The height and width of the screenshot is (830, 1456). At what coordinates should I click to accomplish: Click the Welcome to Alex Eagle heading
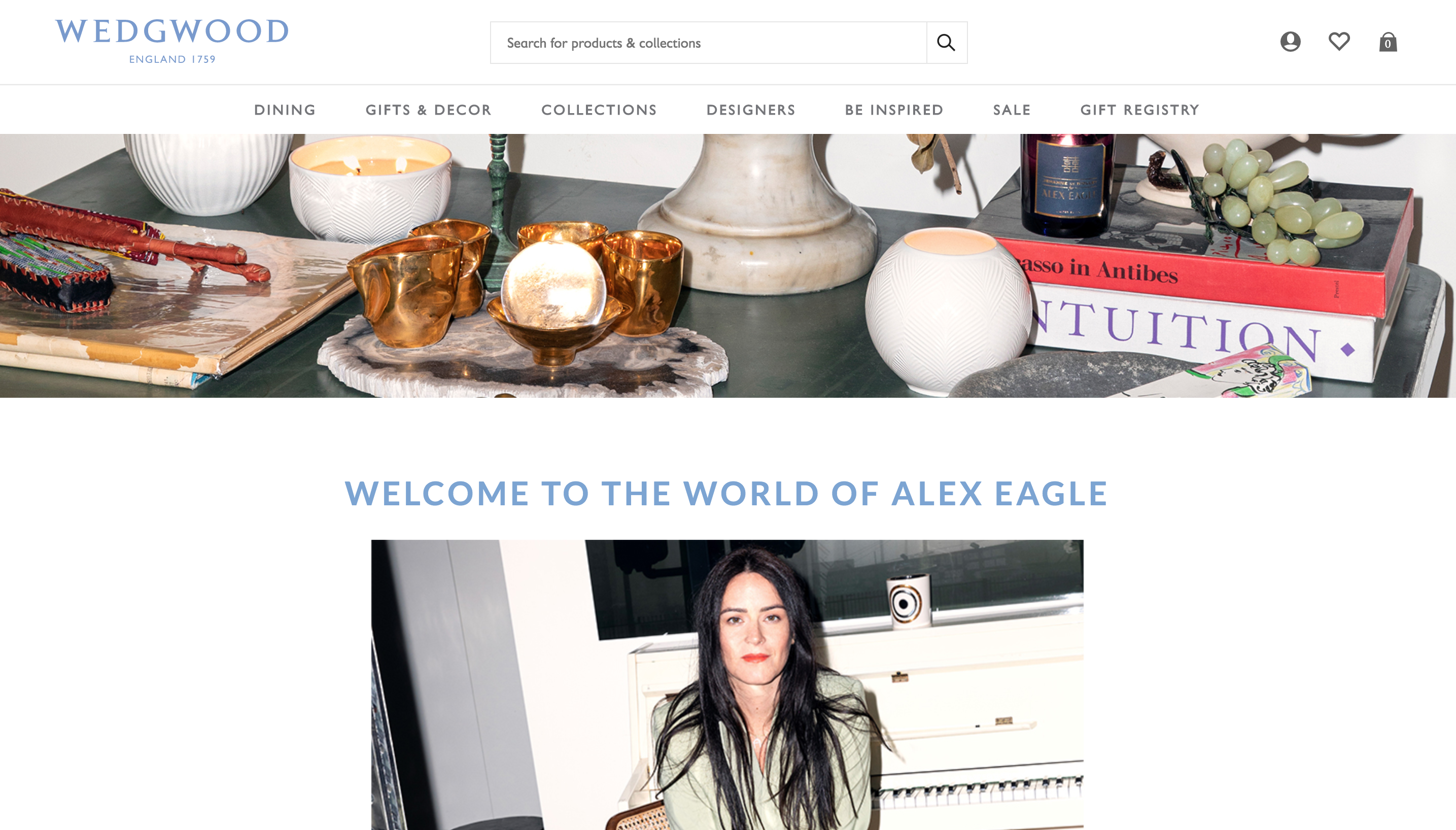coord(726,494)
